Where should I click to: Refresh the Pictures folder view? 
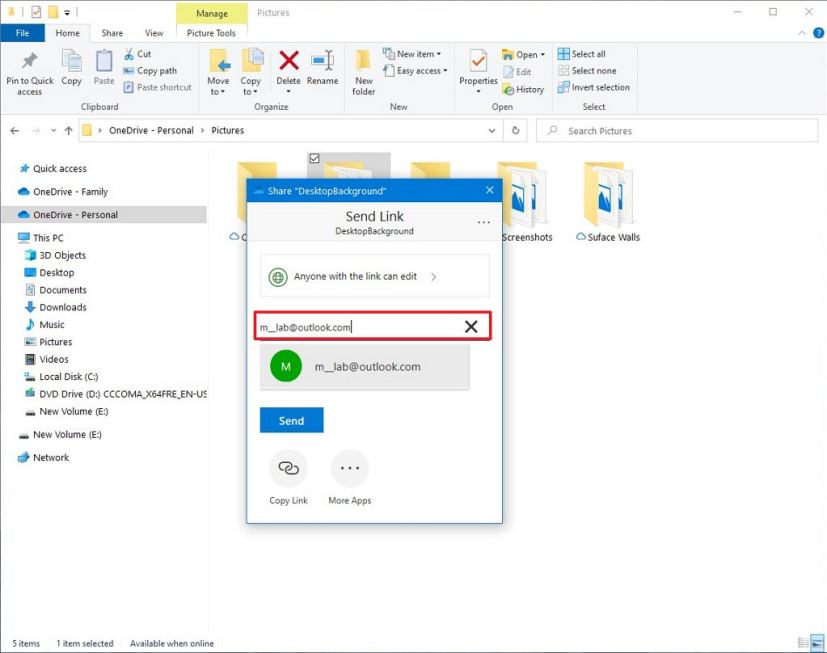click(x=514, y=130)
